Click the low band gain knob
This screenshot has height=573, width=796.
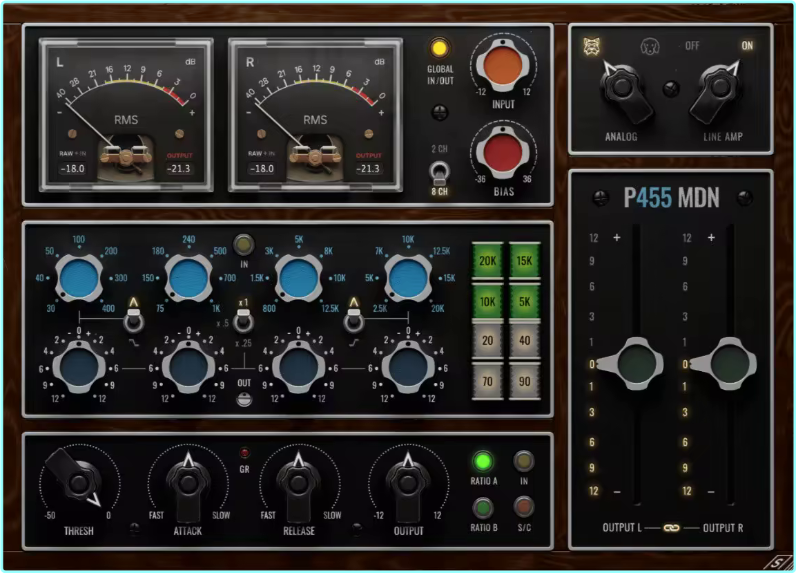coord(79,367)
